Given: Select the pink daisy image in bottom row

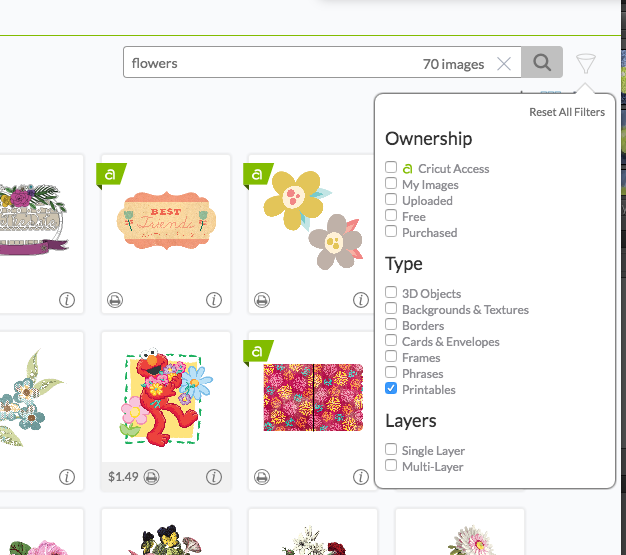Looking at the screenshot, I should point(470,540).
